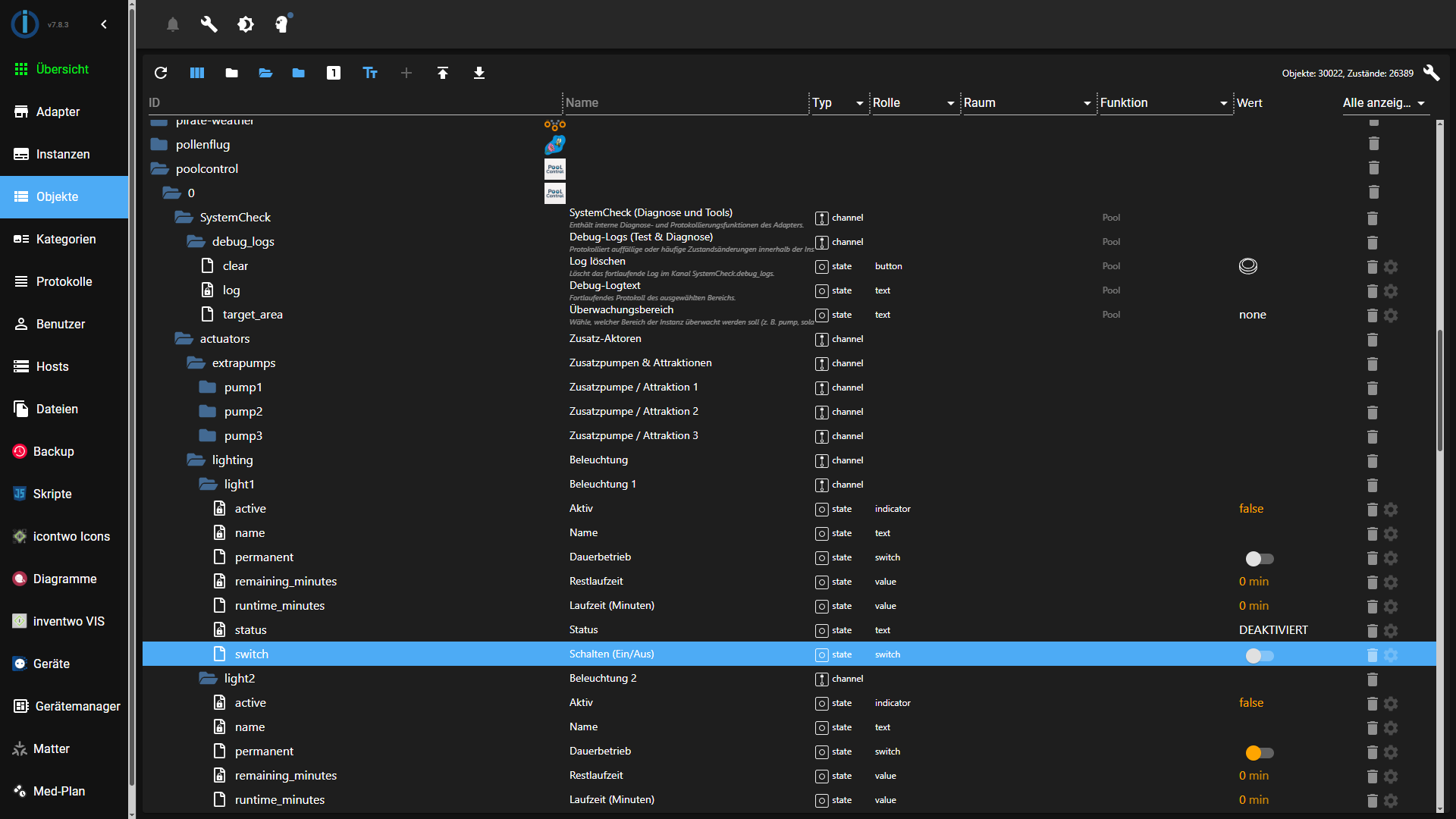Delete the clear state via trash icon
The image size is (1456, 819).
pyautogui.click(x=1372, y=267)
